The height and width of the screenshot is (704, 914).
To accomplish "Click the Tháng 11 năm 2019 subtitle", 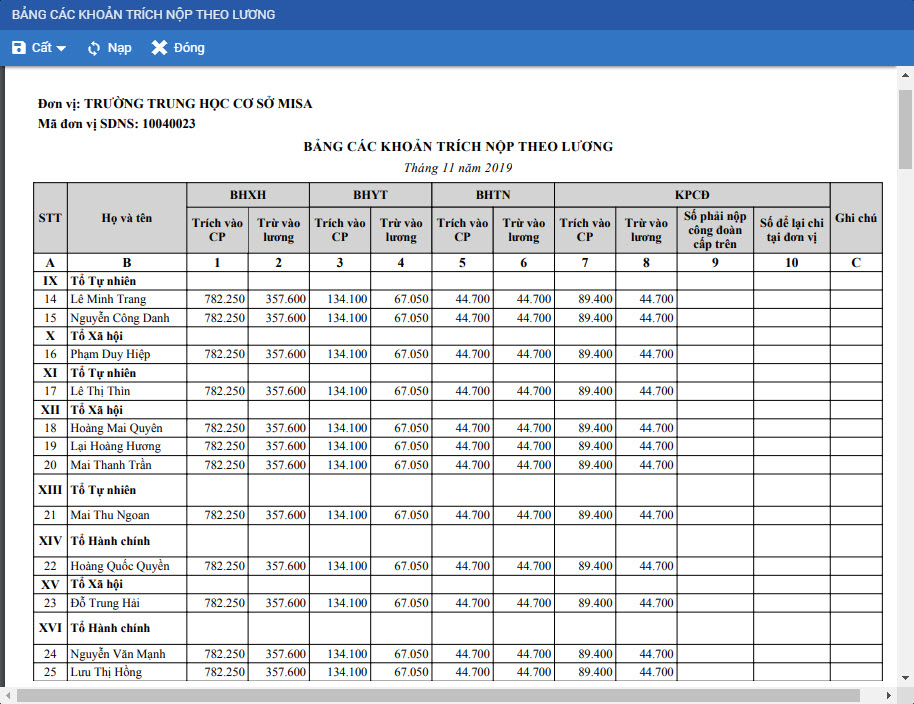I will [457, 167].
